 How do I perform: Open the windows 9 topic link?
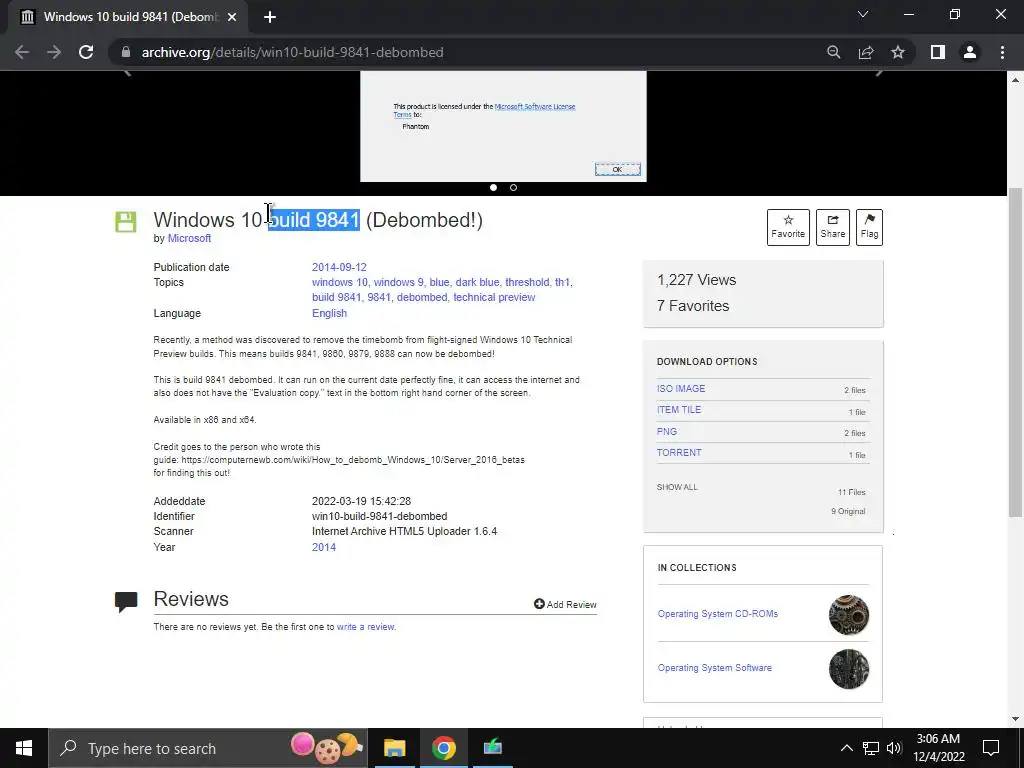398,282
